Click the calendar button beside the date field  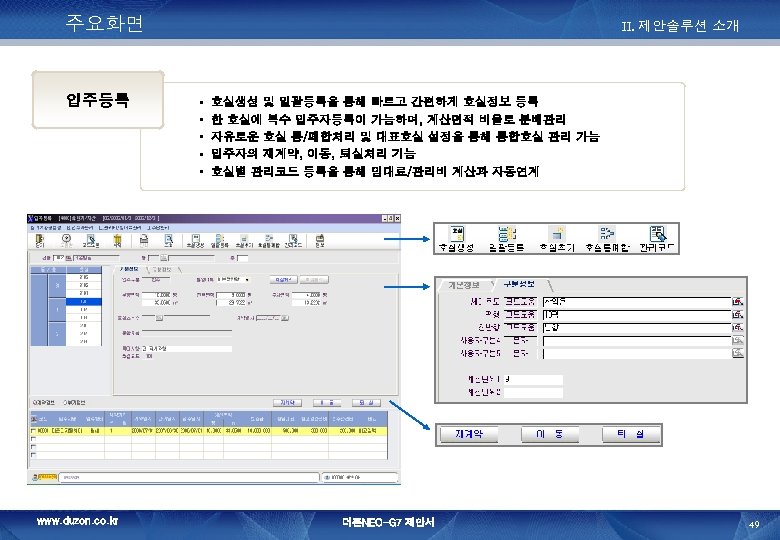(x=285, y=318)
